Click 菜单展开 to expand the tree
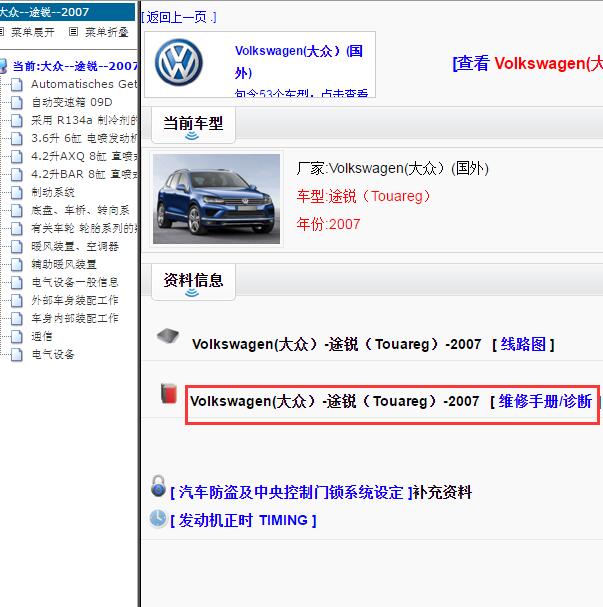Image resolution: width=603 pixels, height=607 pixels. point(33,32)
